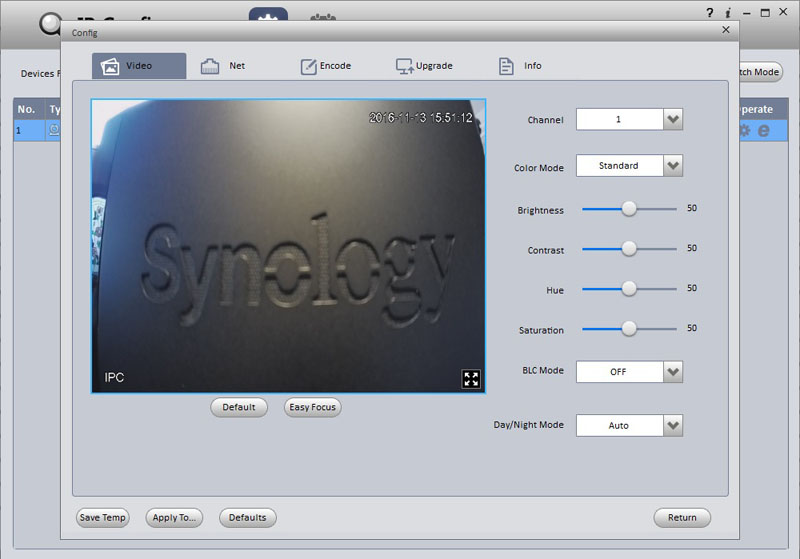This screenshot has height=559, width=800.
Task: Click the camera video preview image
Action: point(288,245)
